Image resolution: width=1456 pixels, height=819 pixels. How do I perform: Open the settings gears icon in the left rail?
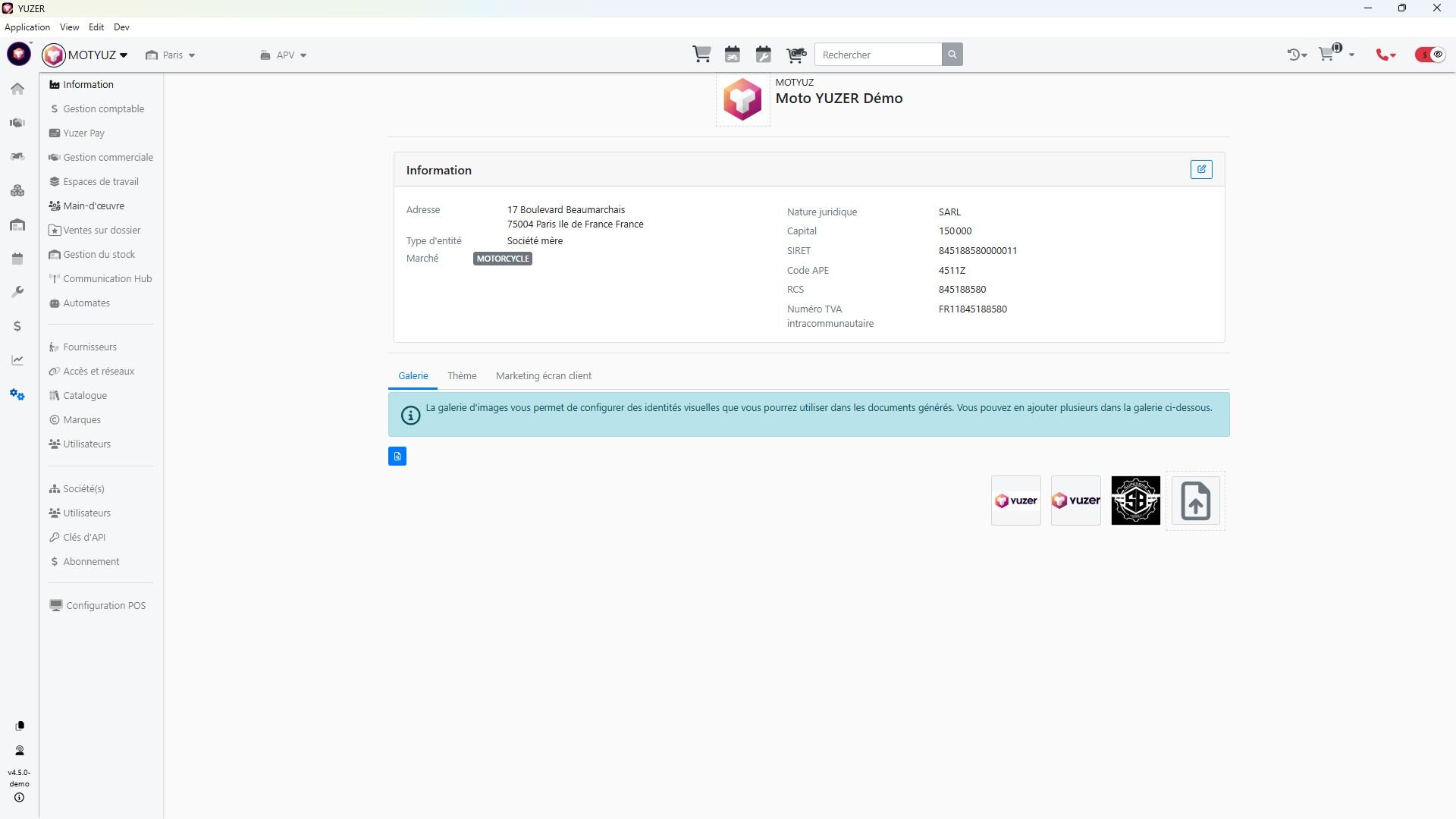pos(17,394)
